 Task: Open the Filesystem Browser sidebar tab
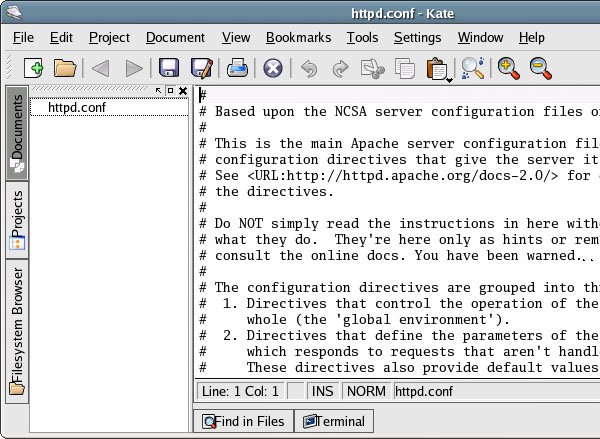pos(18,330)
